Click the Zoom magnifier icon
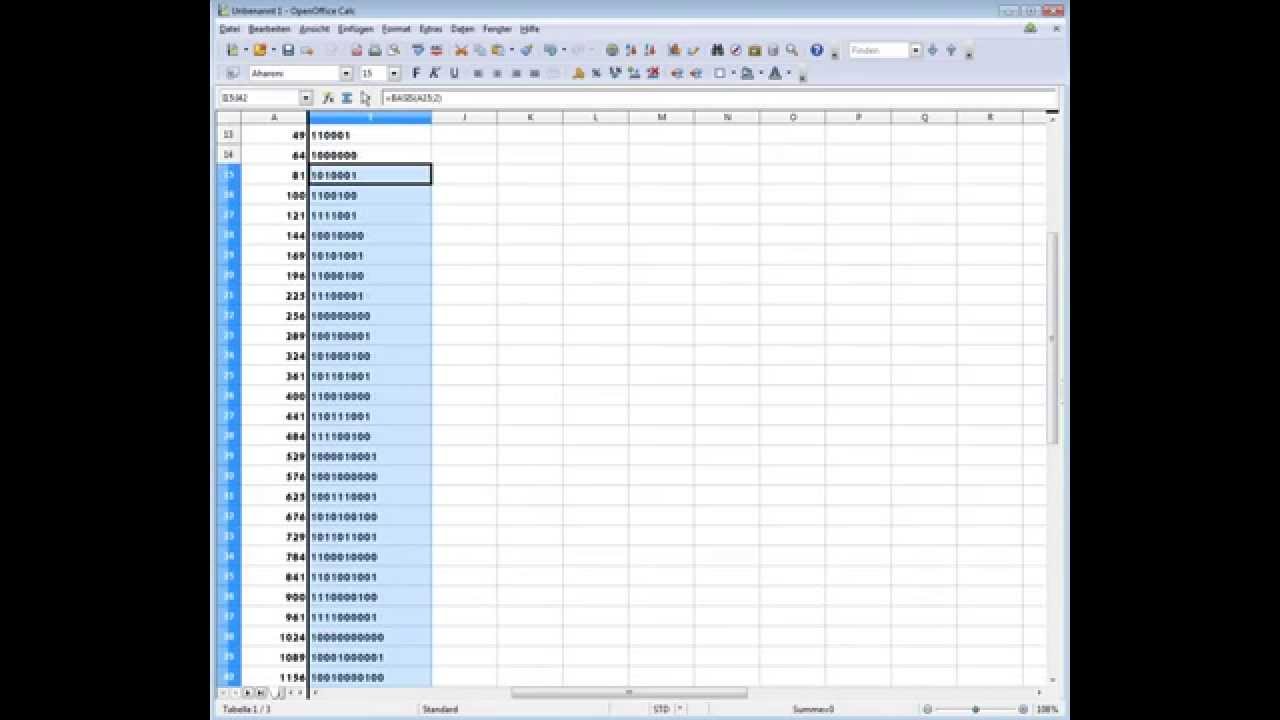Viewport: 1280px width, 720px height. pyautogui.click(x=791, y=50)
